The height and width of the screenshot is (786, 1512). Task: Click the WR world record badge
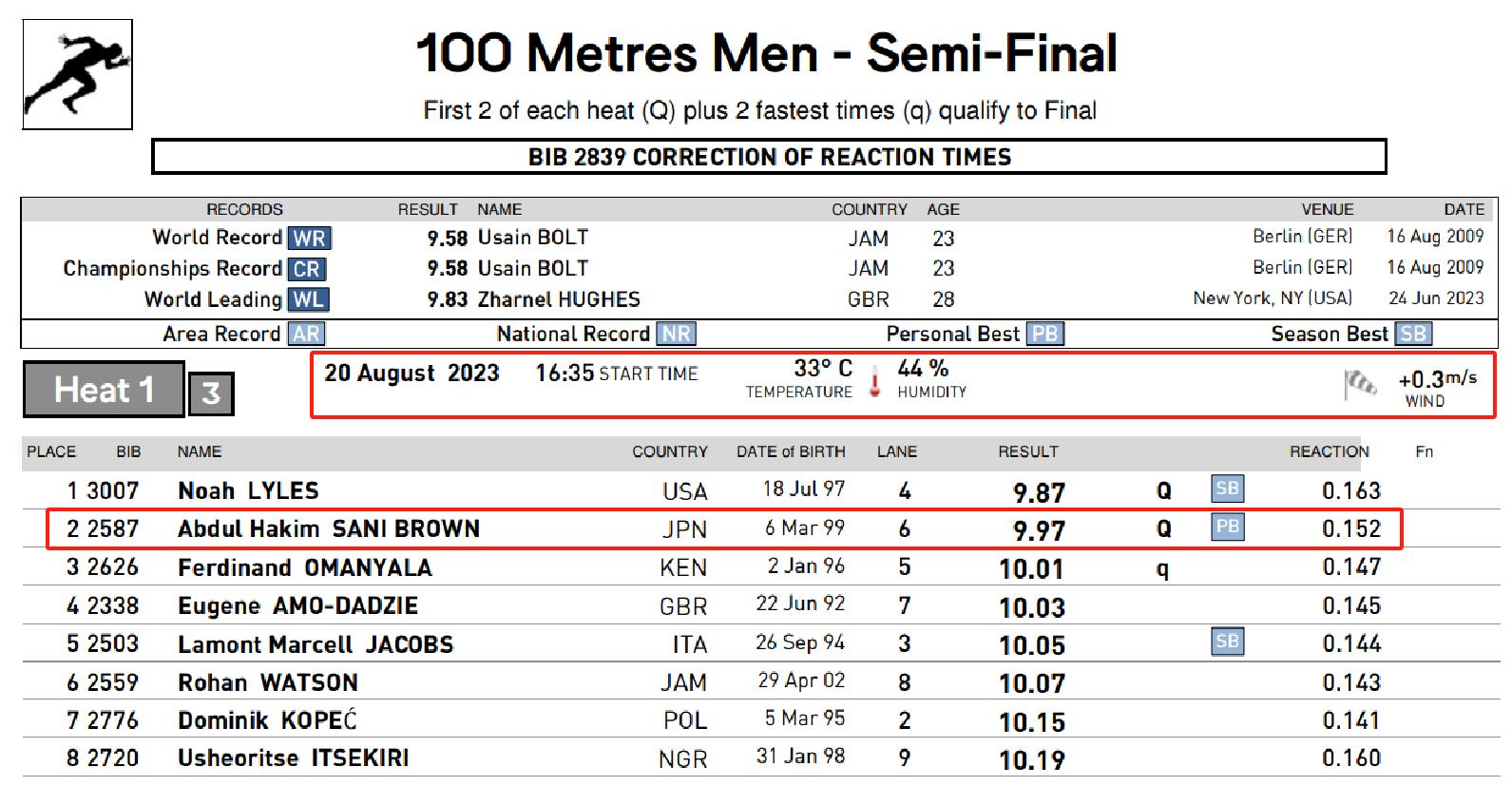click(x=310, y=239)
